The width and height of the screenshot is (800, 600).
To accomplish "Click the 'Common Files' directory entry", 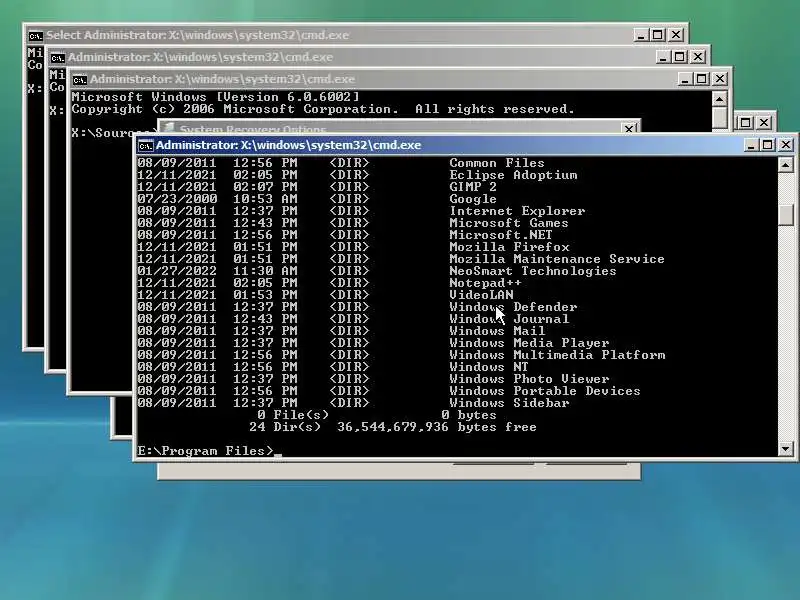I will pyautogui.click(x=496, y=163).
